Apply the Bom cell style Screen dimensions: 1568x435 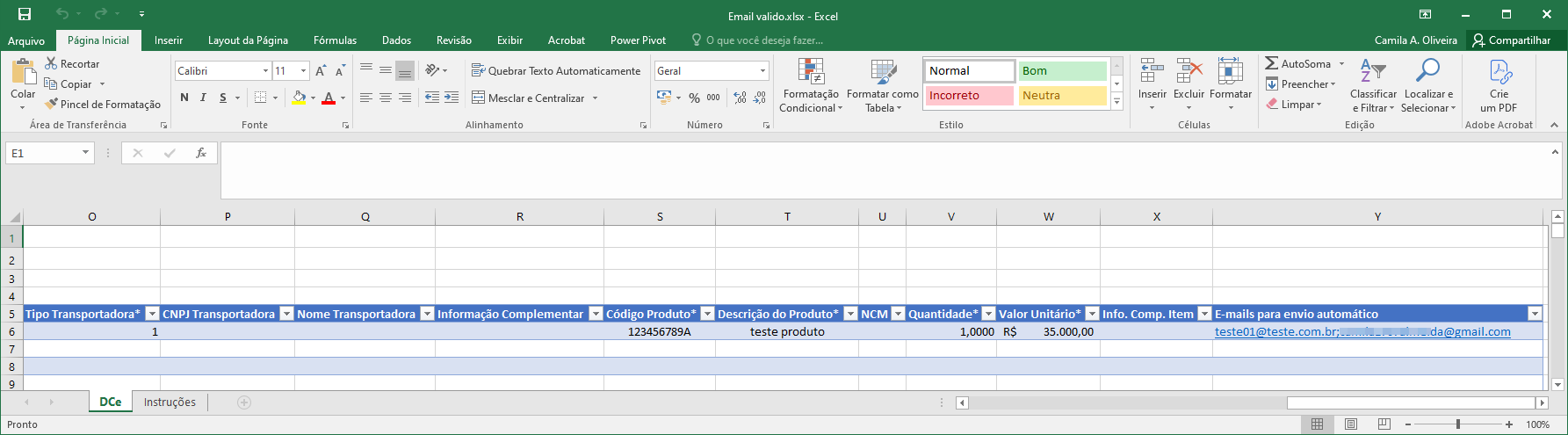[1062, 70]
